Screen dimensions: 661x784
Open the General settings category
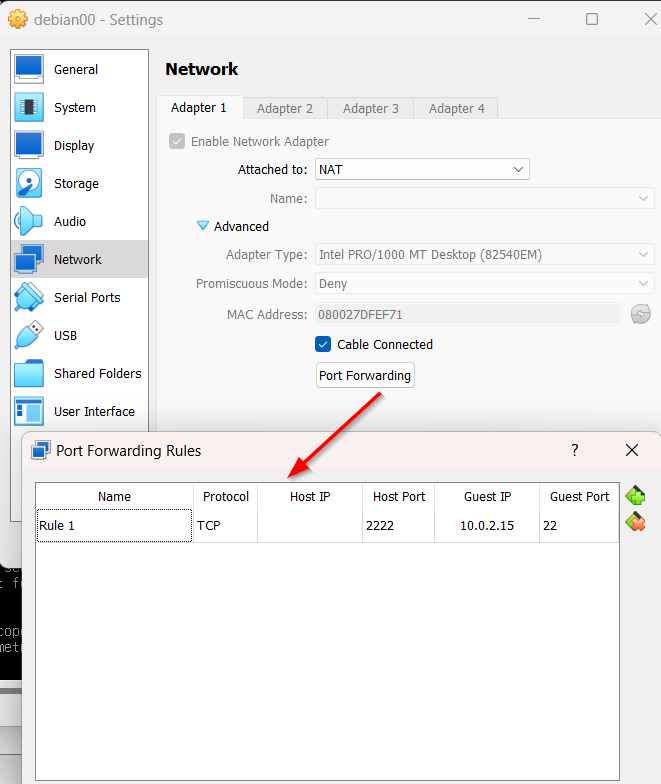(75, 70)
